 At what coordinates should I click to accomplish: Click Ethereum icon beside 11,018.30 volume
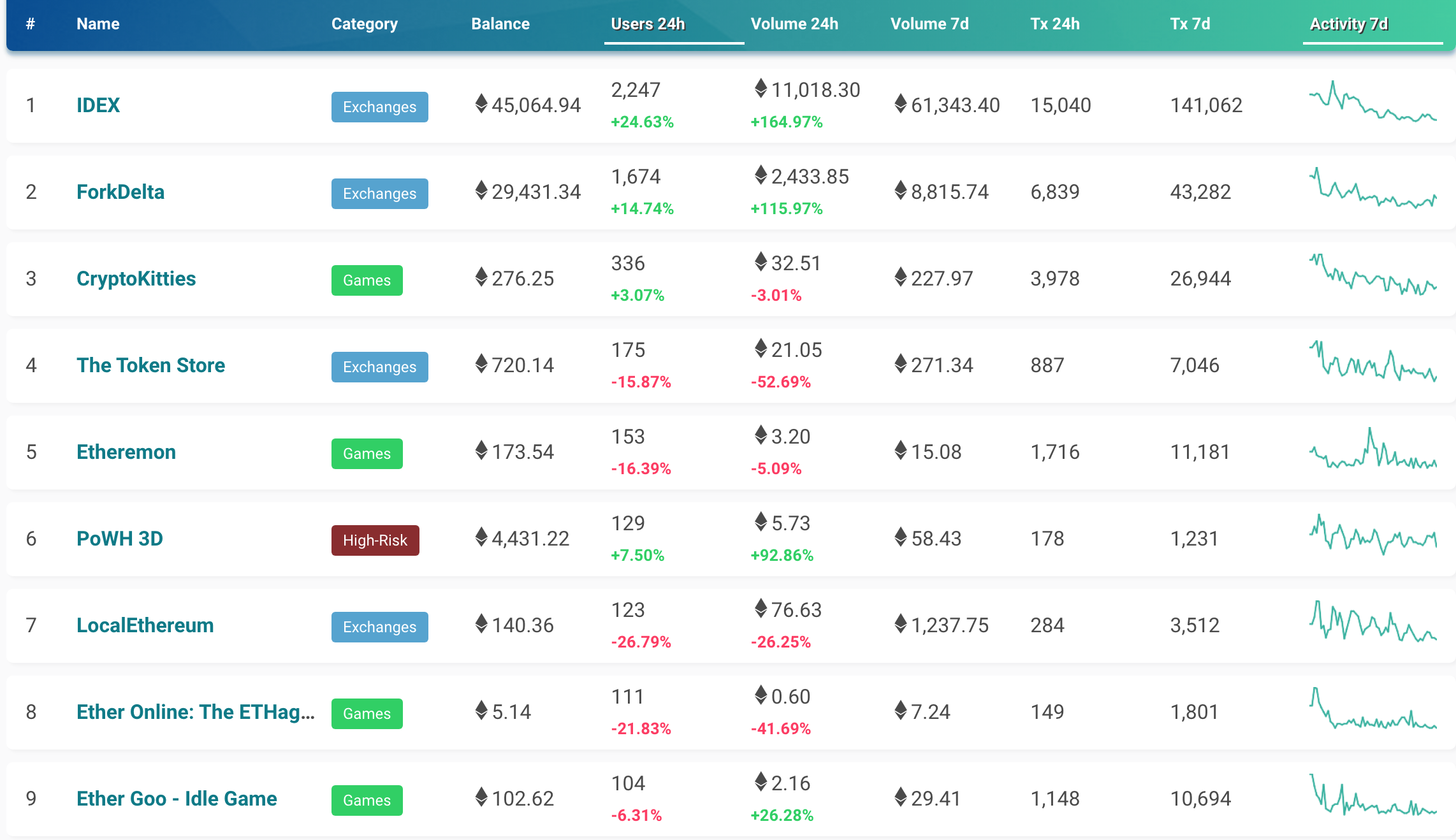pos(761,88)
